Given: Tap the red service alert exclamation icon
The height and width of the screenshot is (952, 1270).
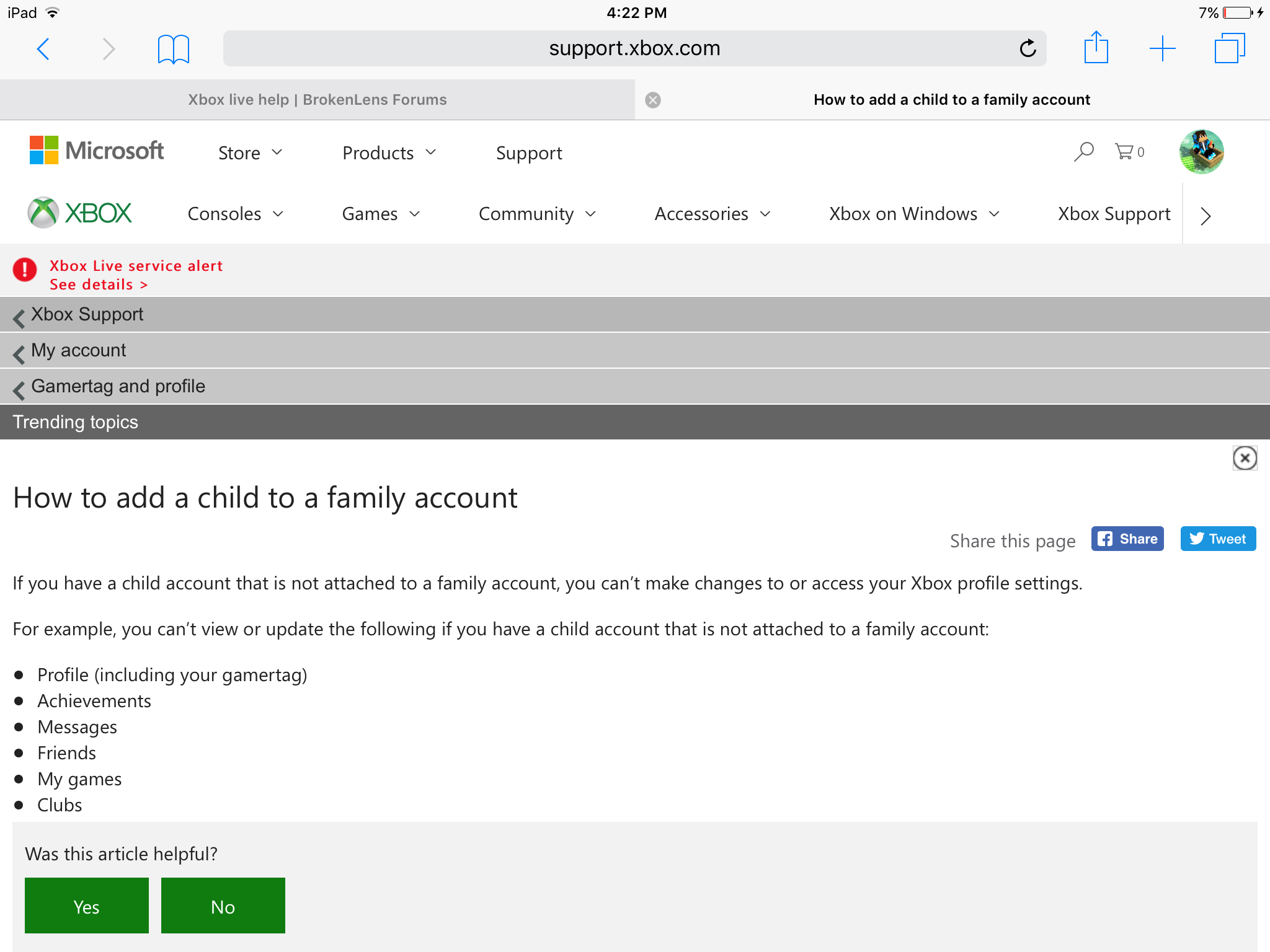Looking at the screenshot, I should (x=25, y=270).
